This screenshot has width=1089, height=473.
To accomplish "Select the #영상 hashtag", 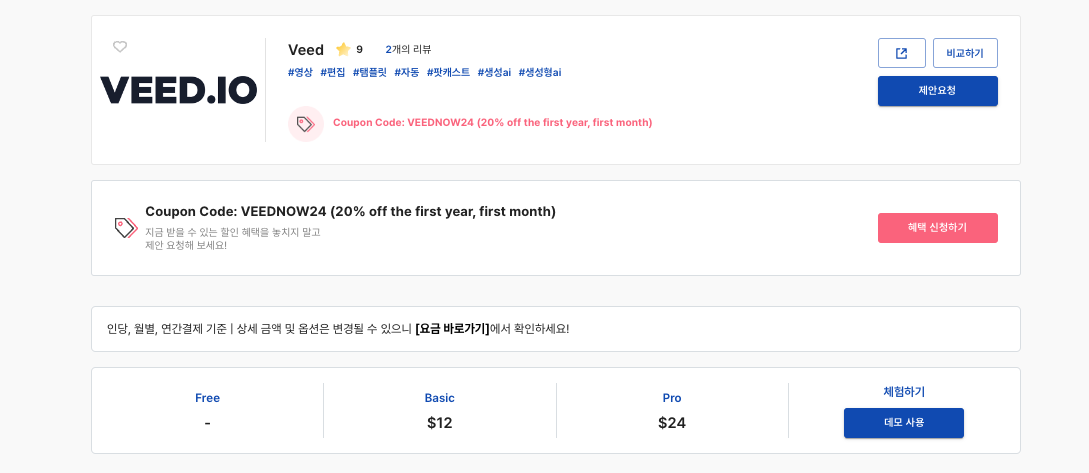I will (x=300, y=72).
